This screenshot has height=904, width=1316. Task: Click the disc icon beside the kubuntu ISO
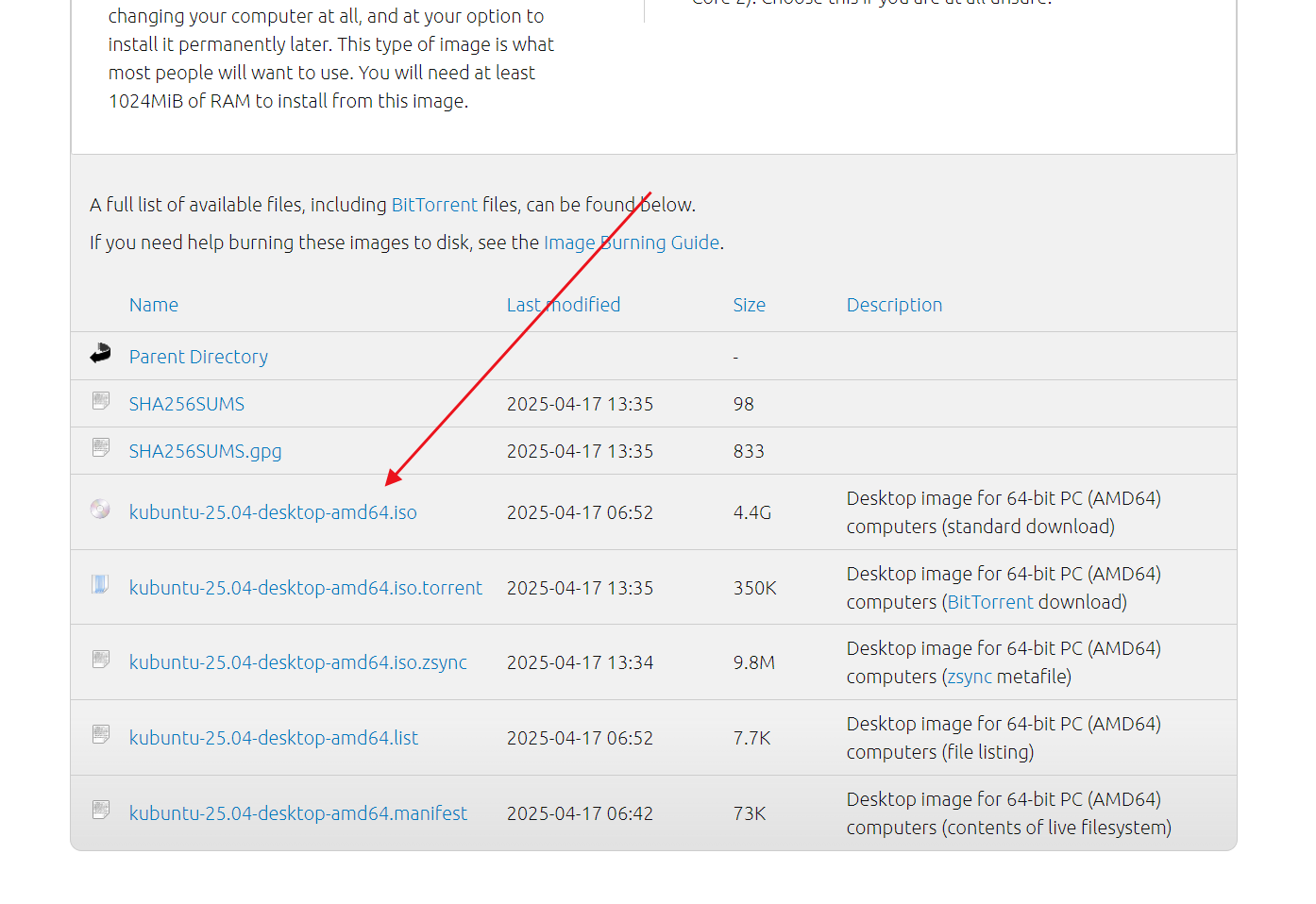100,510
